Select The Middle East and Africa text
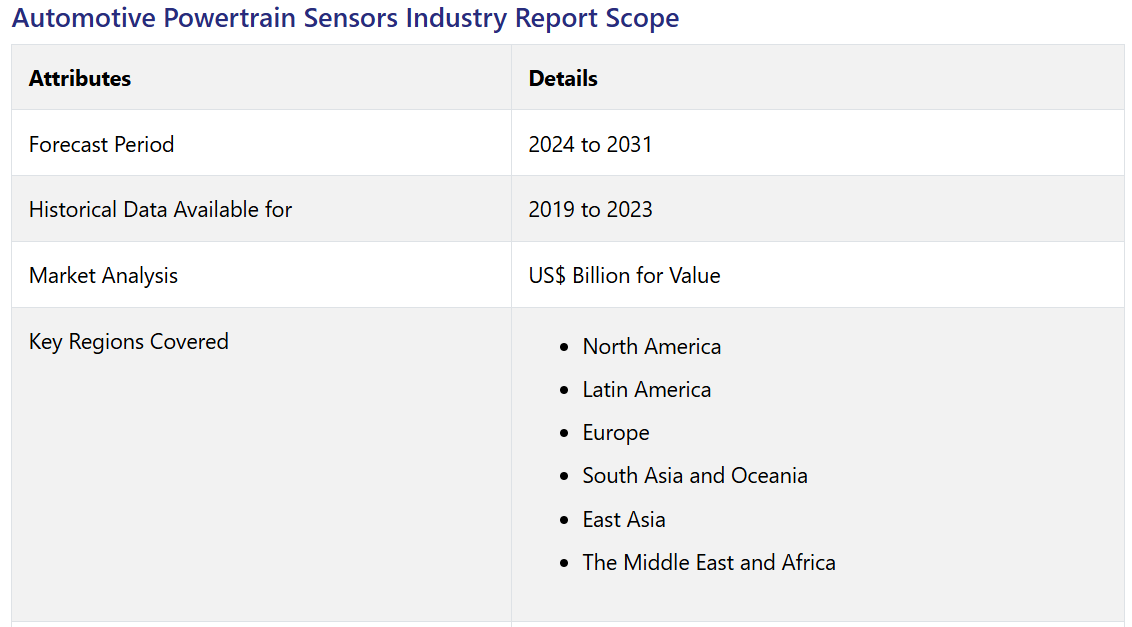This screenshot has height=627, width=1132. point(709,562)
